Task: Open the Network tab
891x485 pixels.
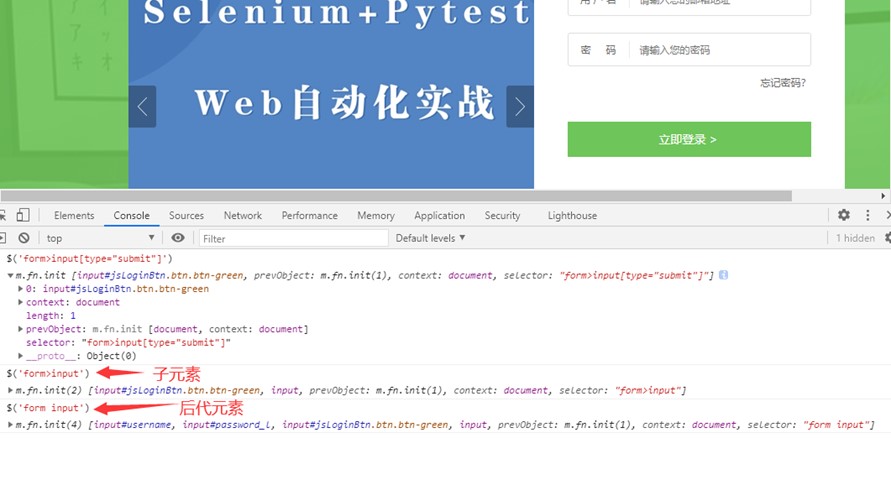Action: click(x=243, y=215)
